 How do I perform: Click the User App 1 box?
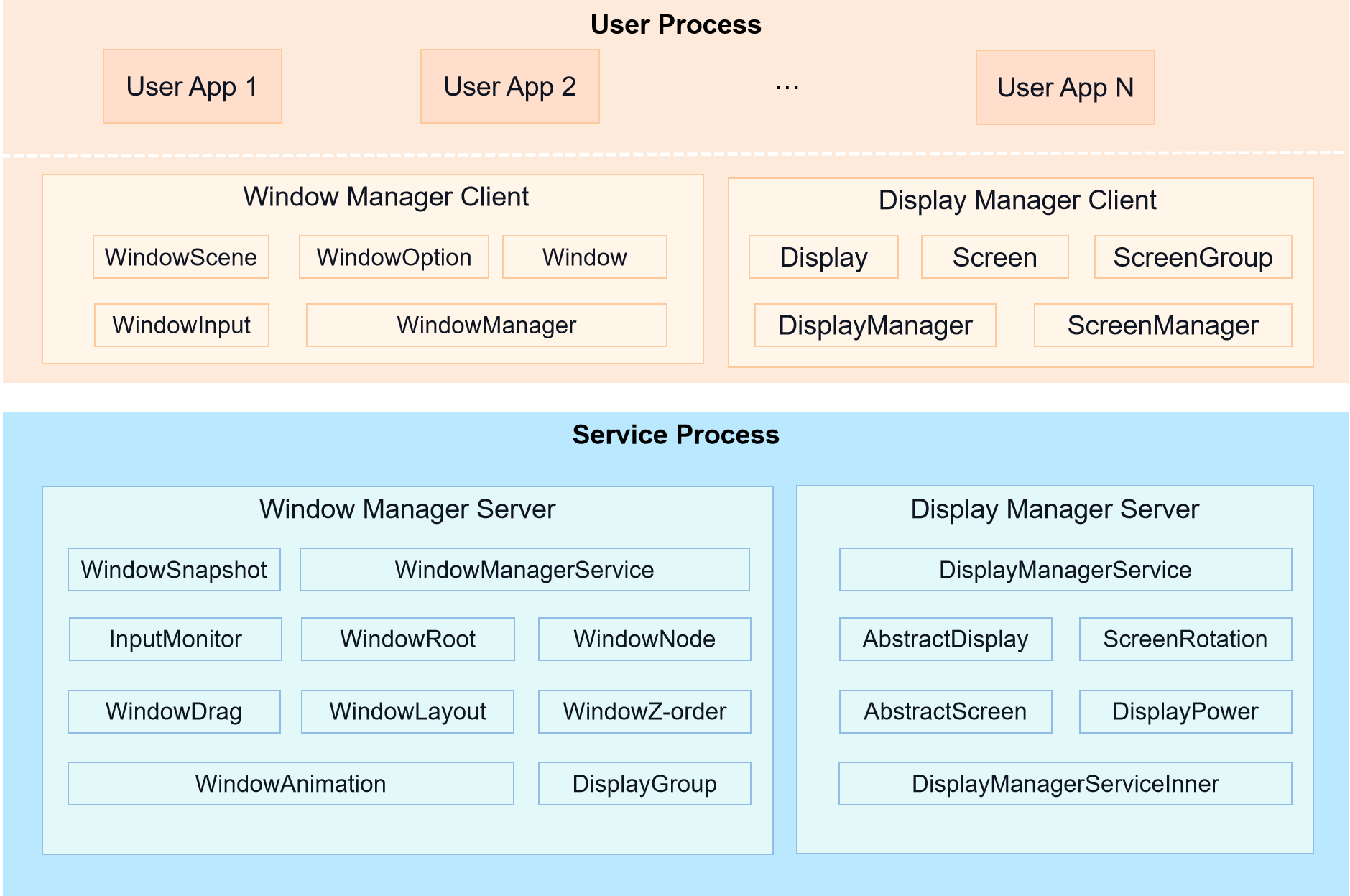(192, 86)
